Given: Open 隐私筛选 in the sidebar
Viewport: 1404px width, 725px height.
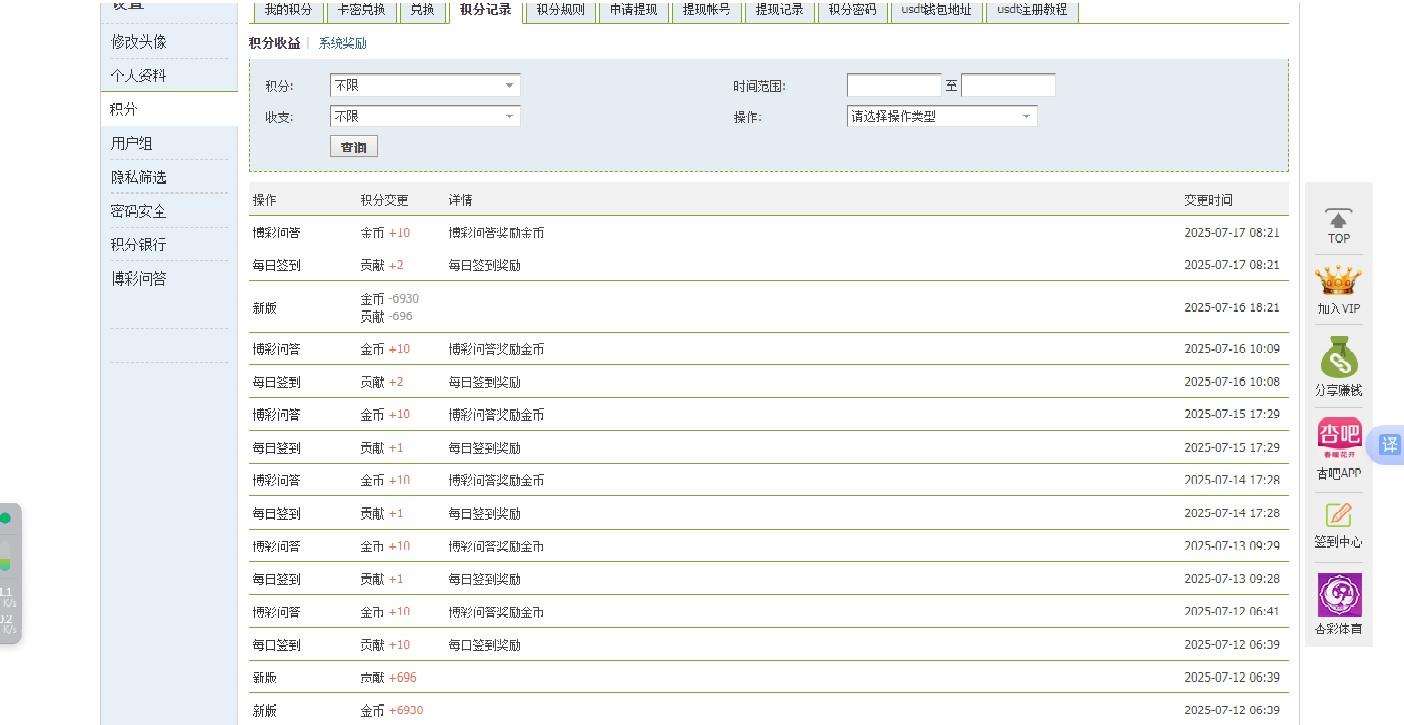Looking at the screenshot, I should (139, 177).
